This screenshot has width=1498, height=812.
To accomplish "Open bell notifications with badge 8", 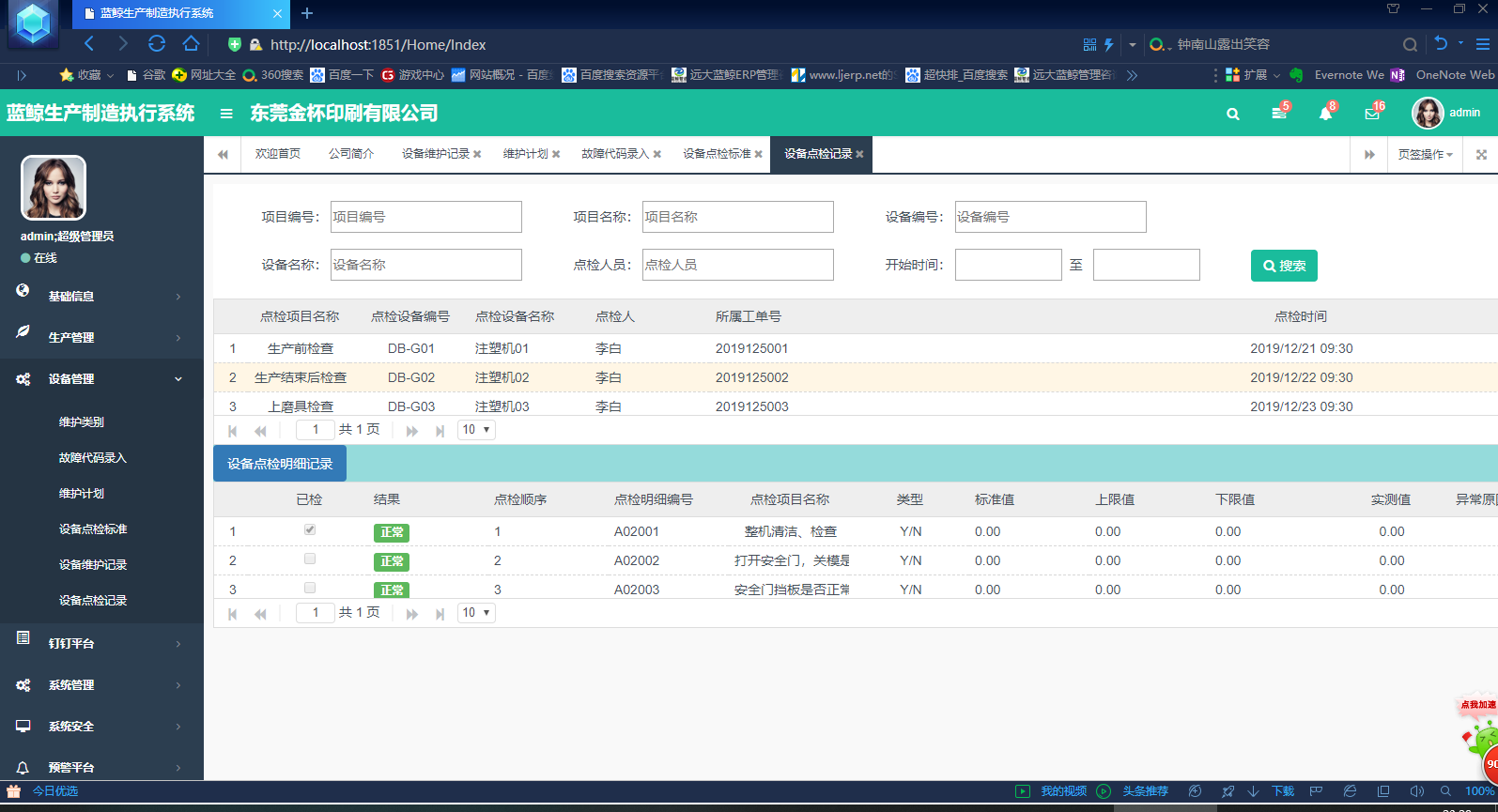I will coord(1326,113).
